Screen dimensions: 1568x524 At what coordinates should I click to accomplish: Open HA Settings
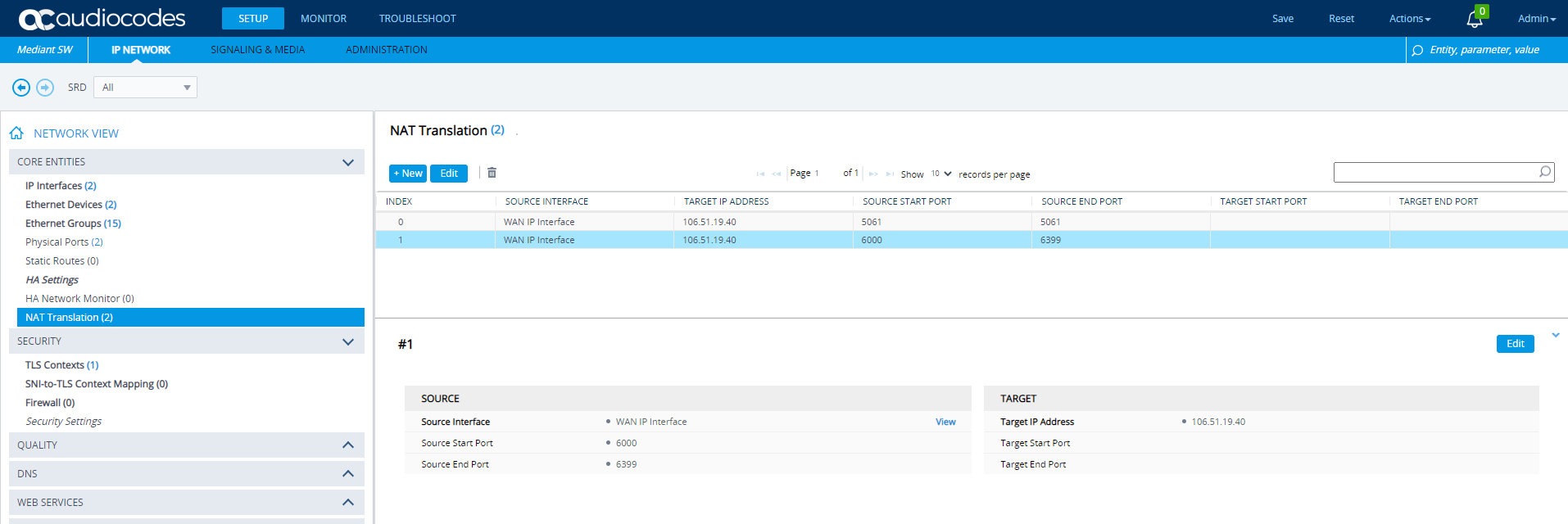(x=52, y=280)
